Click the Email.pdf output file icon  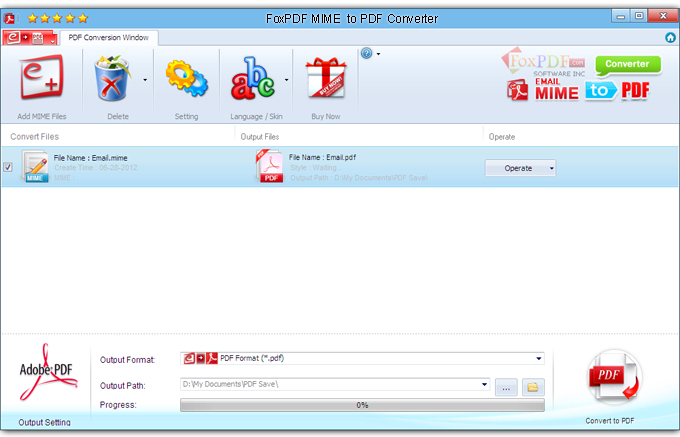270,166
